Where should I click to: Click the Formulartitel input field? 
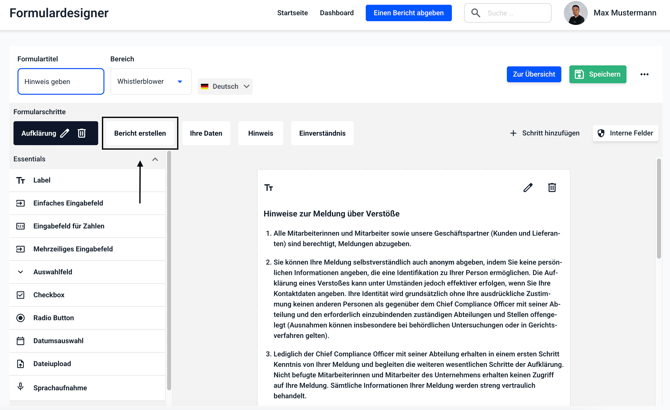(x=61, y=82)
